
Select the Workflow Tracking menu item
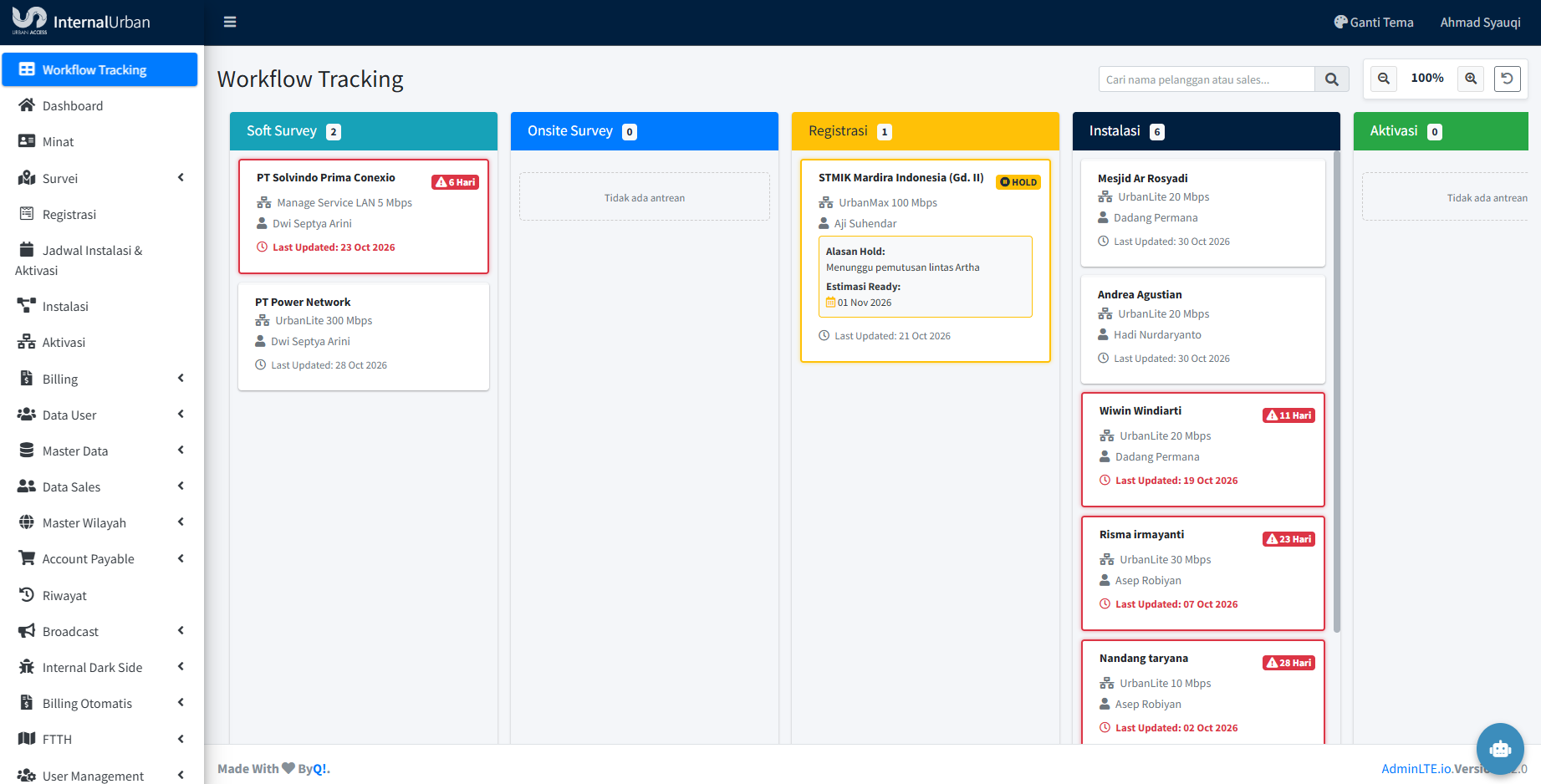[100, 69]
